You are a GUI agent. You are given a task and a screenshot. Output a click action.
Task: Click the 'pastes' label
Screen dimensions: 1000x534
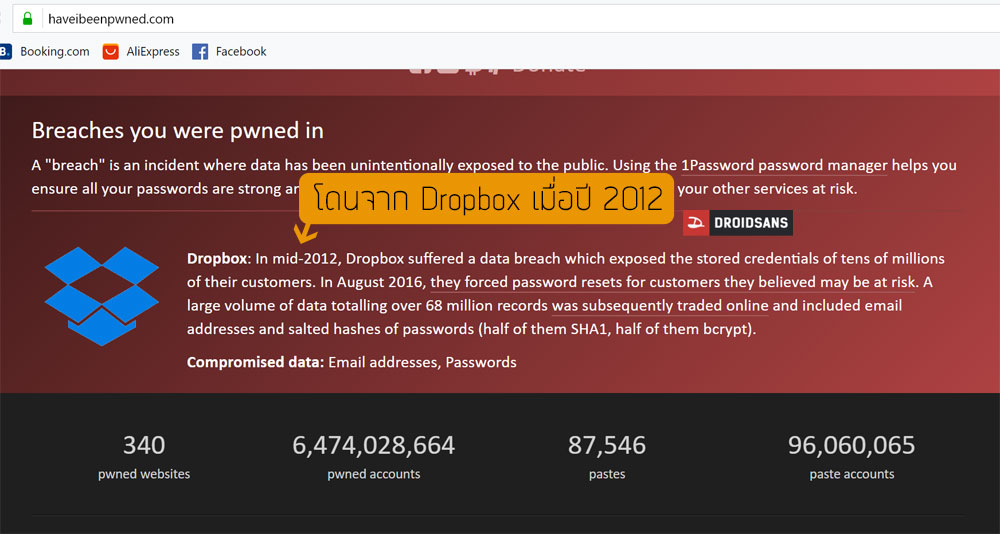click(x=607, y=474)
